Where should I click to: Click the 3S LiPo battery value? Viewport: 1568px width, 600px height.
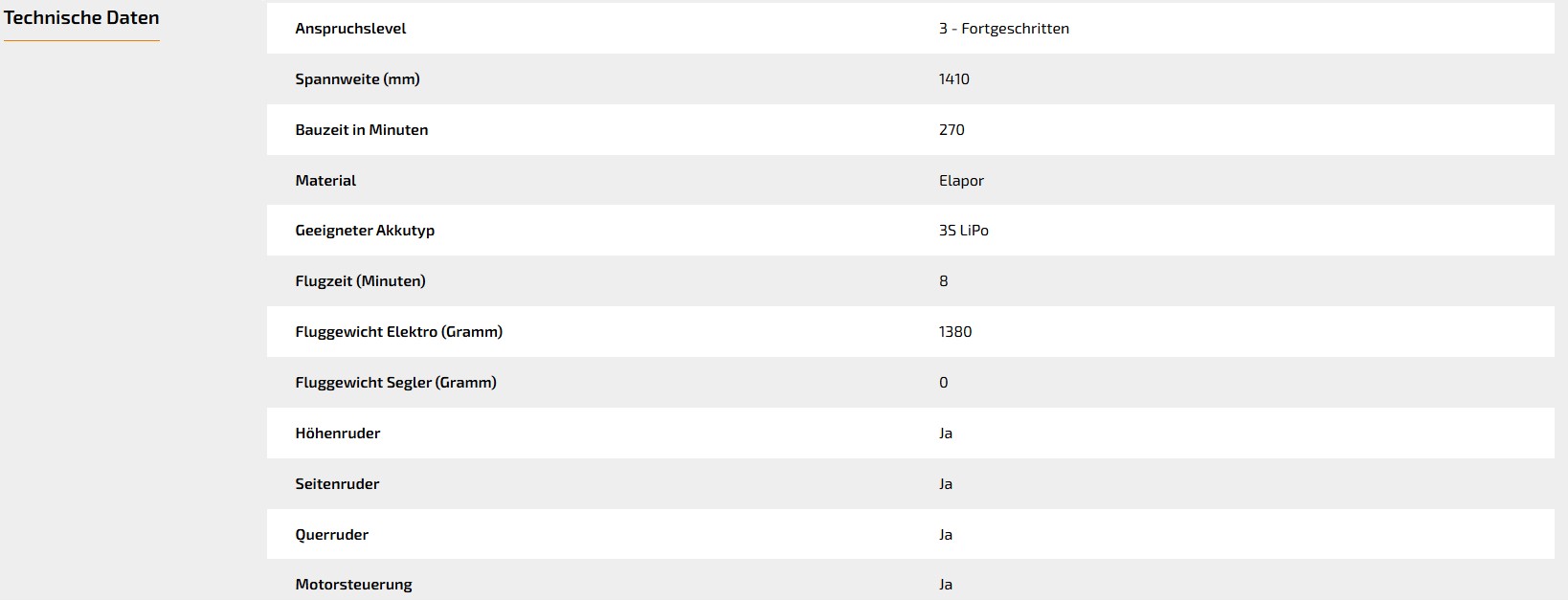pyautogui.click(x=963, y=231)
